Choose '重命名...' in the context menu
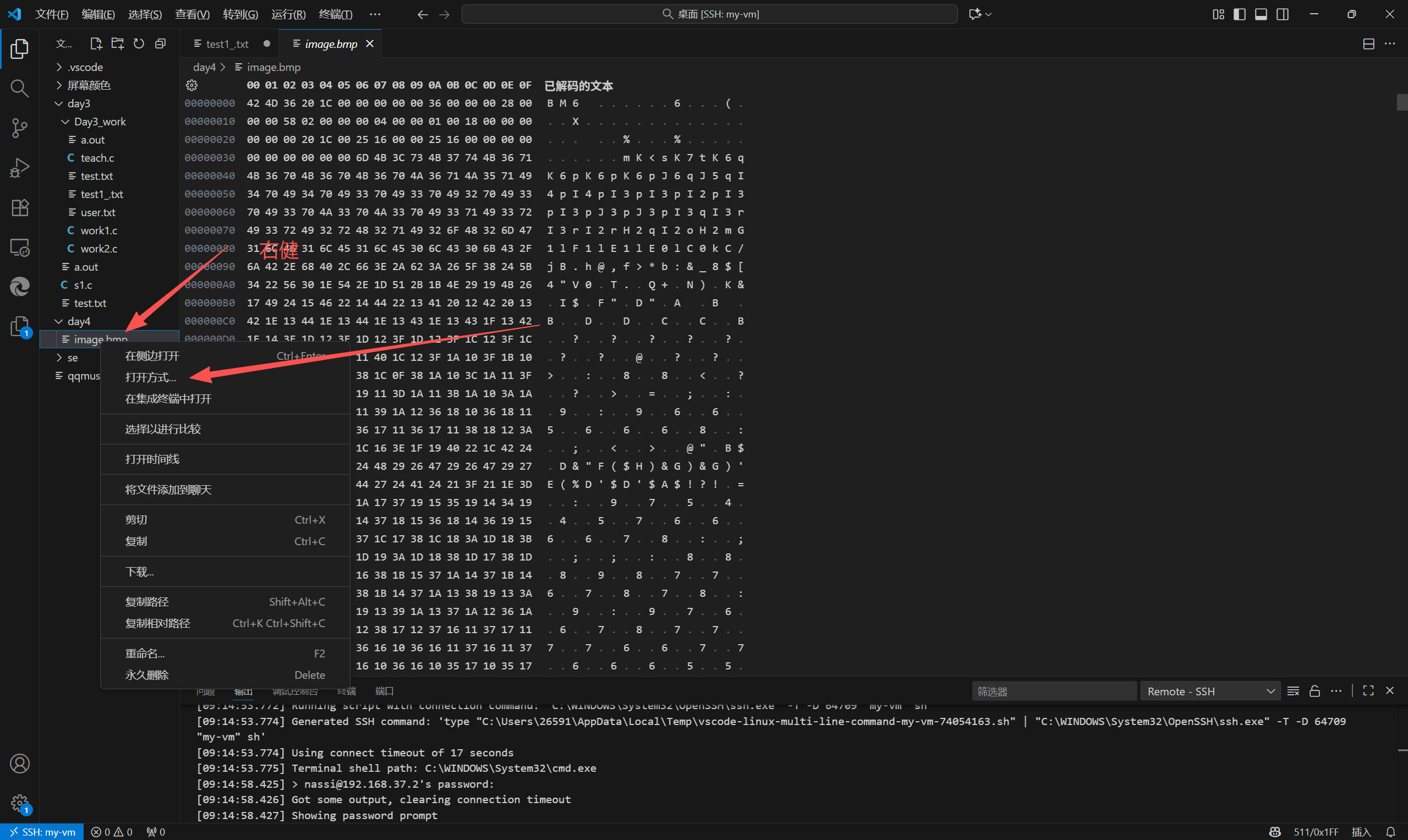The height and width of the screenshot is (840, 1408). click(145, 654)
